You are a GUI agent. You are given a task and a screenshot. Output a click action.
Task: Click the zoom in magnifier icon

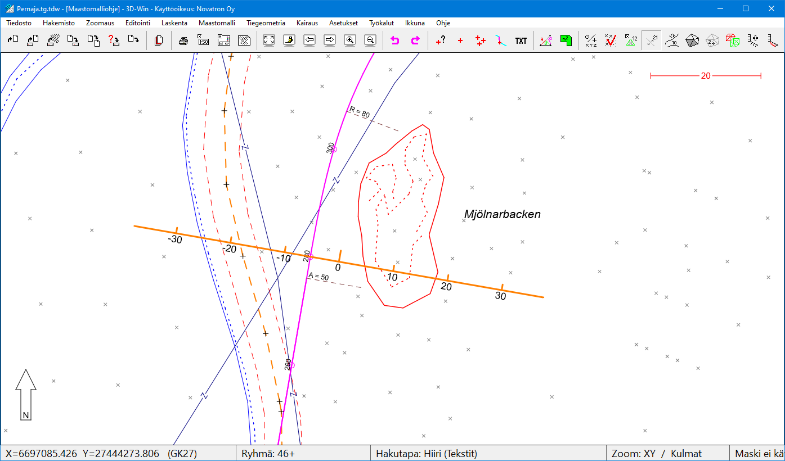[350, 40]
